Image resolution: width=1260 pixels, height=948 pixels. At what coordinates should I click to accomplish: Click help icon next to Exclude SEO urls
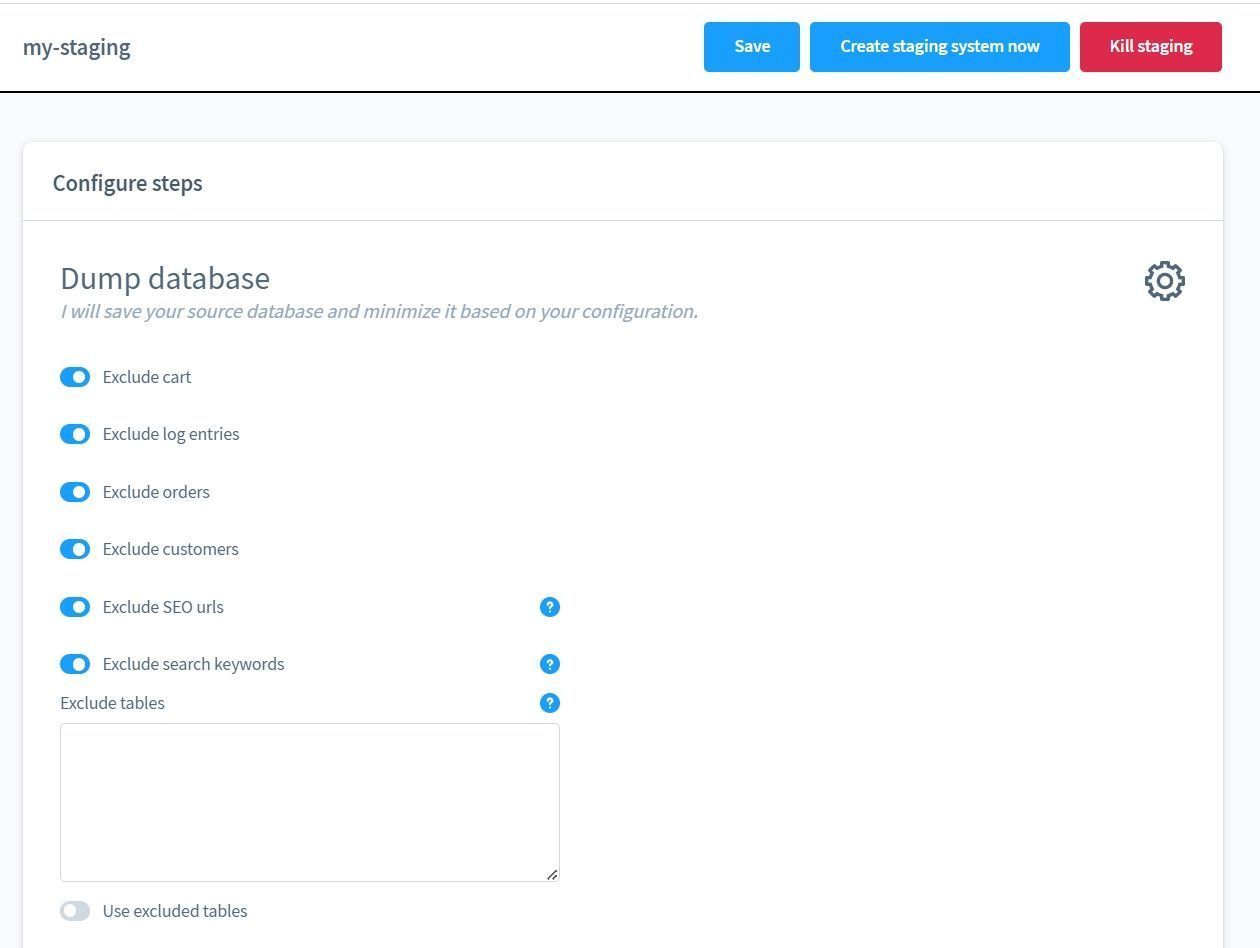549,607
